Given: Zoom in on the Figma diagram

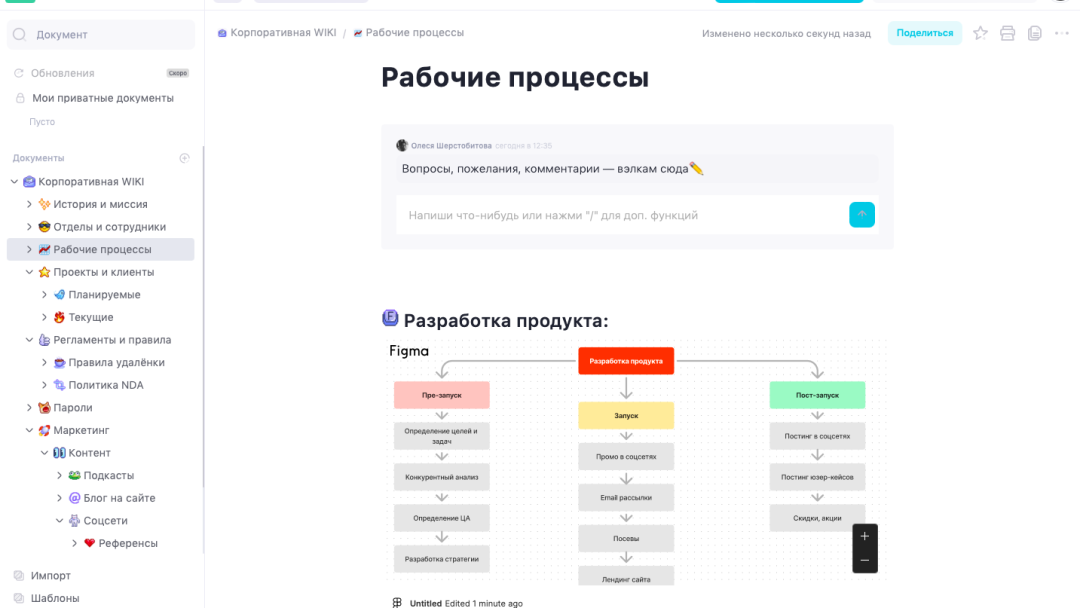Looking at the screenshot, I should tap(864, 536).
